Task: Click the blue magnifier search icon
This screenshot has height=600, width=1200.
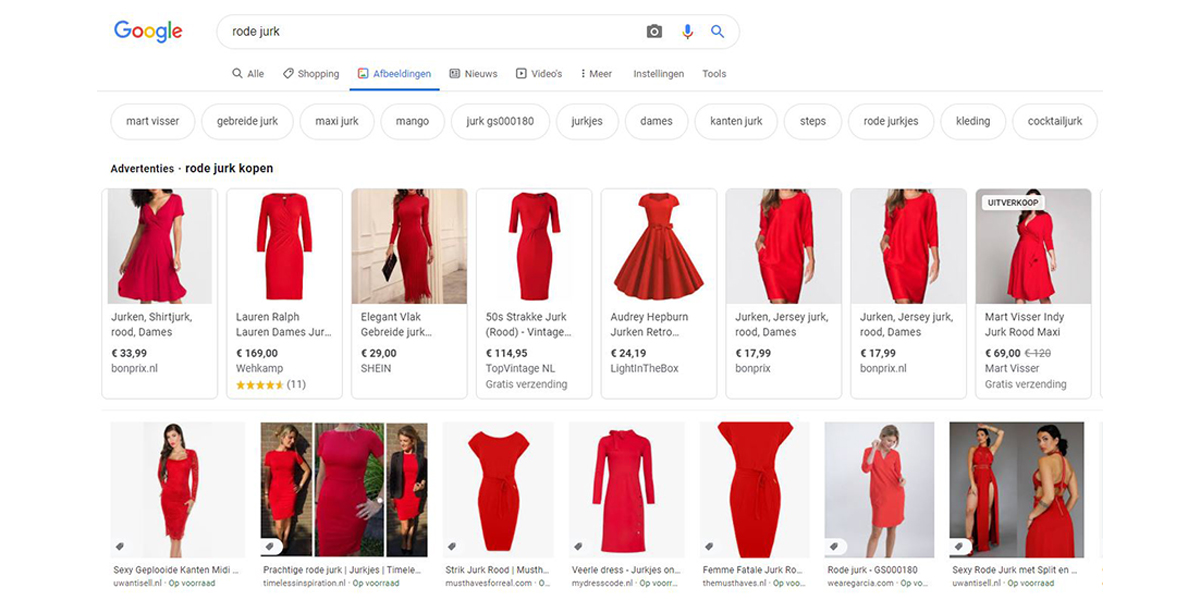Action: [x=716, y=31]
